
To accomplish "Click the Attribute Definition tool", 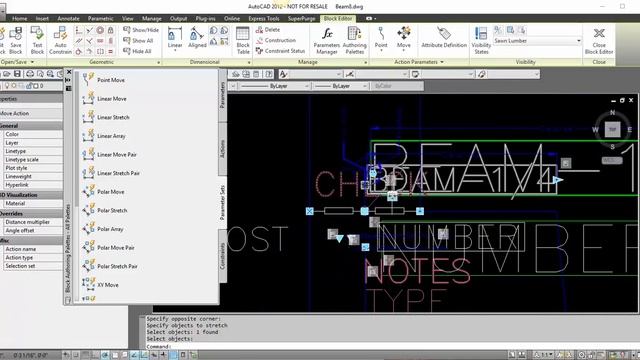I will click(x=444, y=38).
